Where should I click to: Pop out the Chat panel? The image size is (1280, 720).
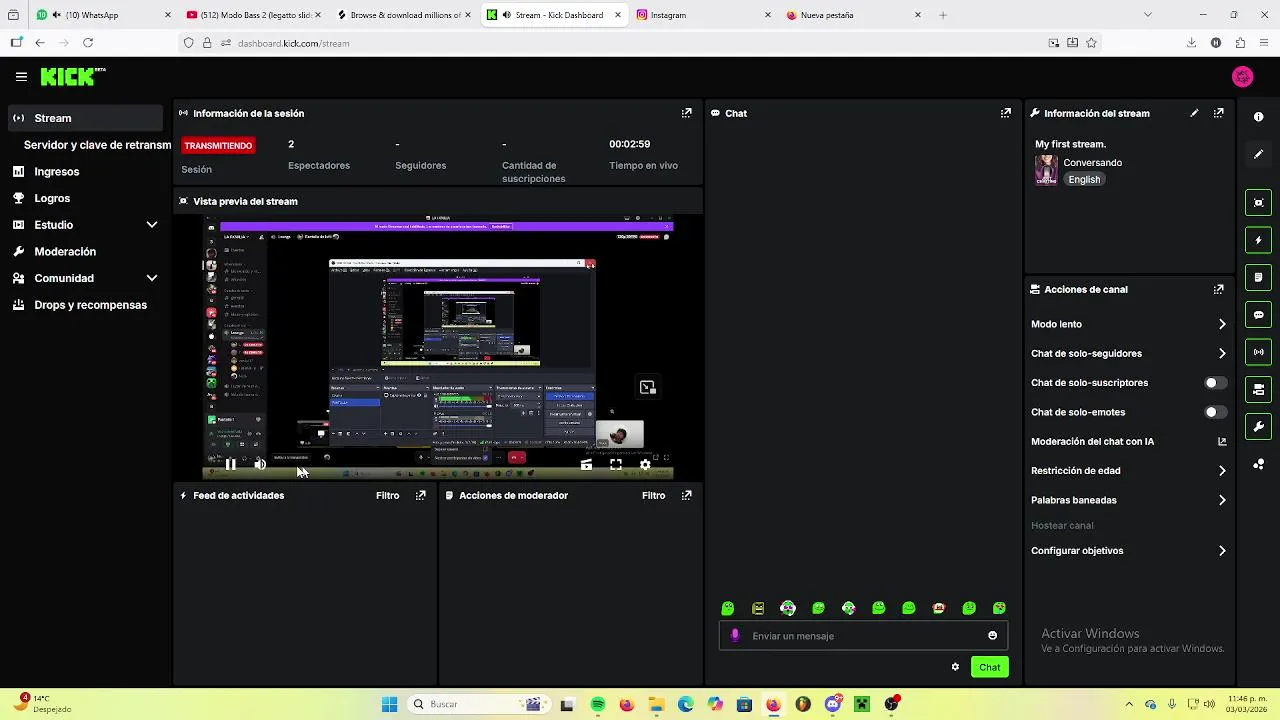(1006, 113)
